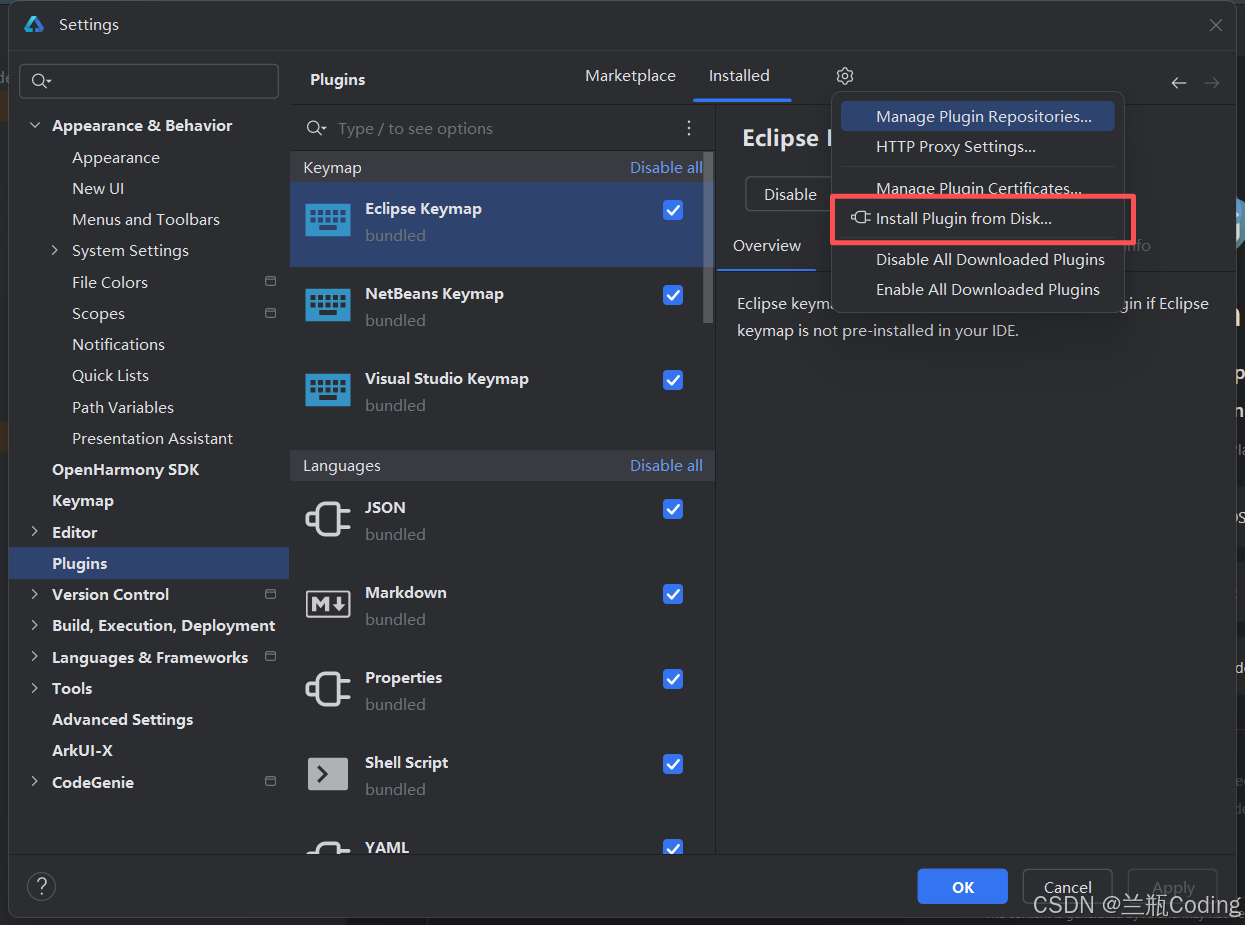1245x925 pixels.
Task: Click the Cancel button
Action: (1068, 887)
